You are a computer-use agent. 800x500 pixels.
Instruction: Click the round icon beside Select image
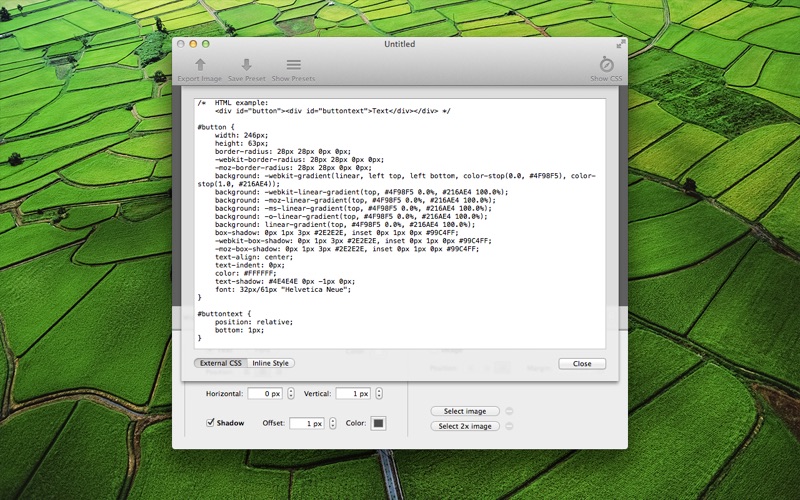(508, 411)
